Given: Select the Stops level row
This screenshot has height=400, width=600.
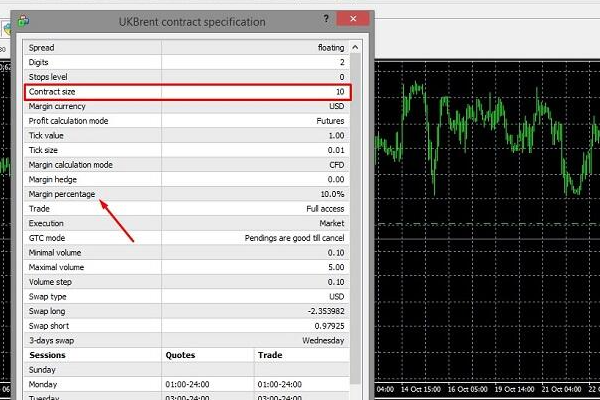Looking at the screenshot, I should [x=187, y=76].
